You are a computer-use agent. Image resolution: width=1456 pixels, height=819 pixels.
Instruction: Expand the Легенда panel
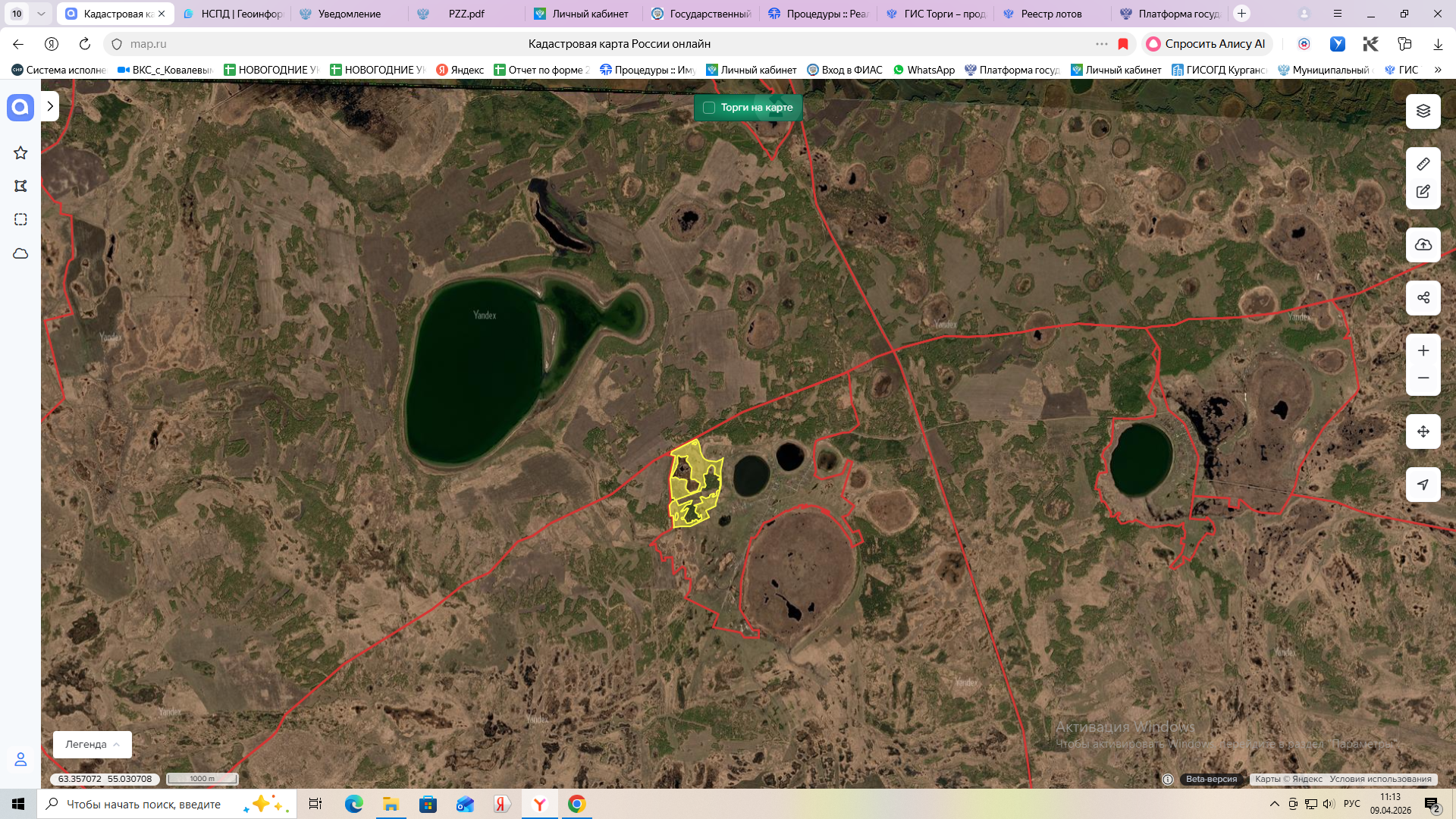93,745
